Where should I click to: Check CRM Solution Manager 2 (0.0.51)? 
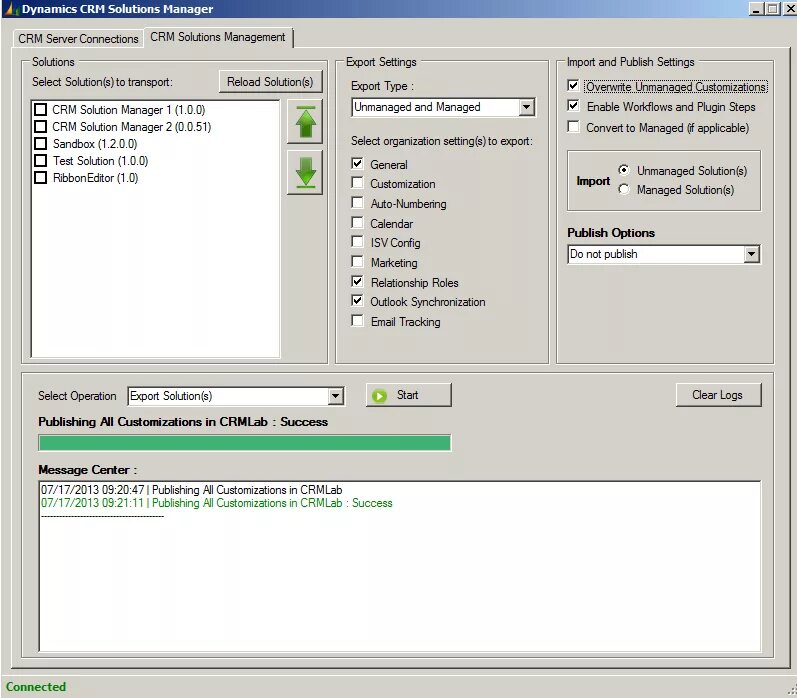[x=41, y=127]
